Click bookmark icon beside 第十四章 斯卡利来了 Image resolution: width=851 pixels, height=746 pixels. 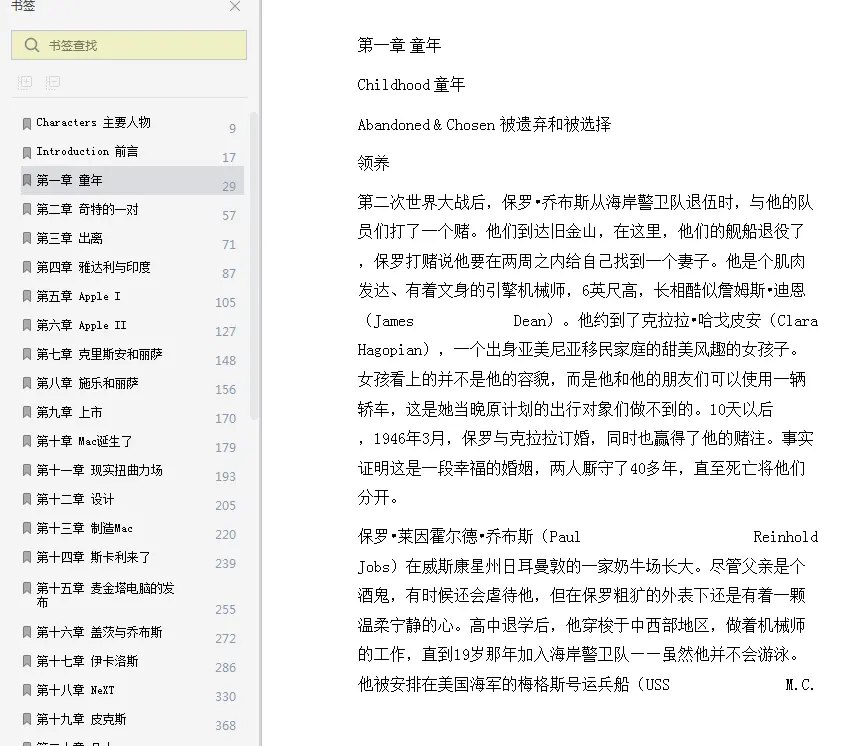click(x=27, y=557)
